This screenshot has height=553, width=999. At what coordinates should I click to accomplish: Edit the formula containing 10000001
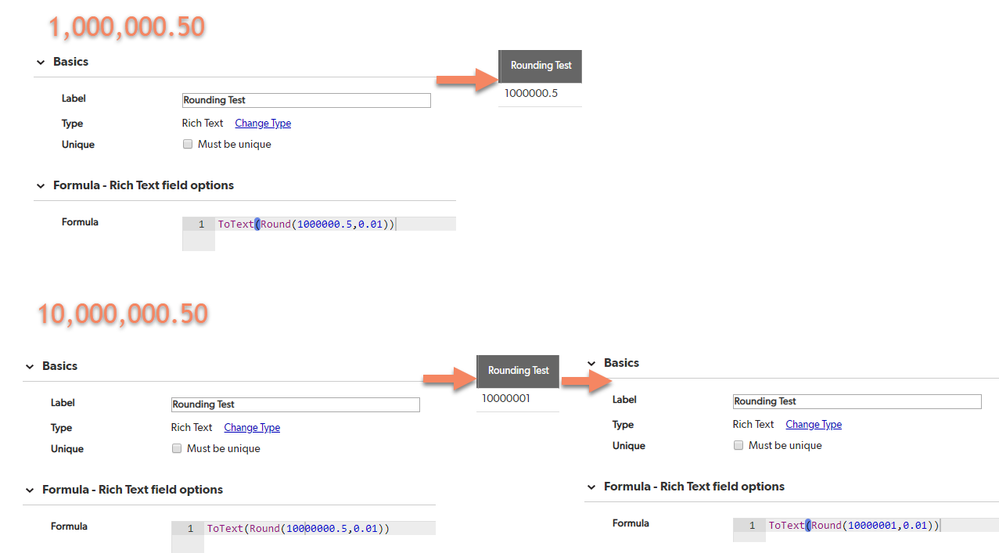pyautogui.click(x=882, y=525)
